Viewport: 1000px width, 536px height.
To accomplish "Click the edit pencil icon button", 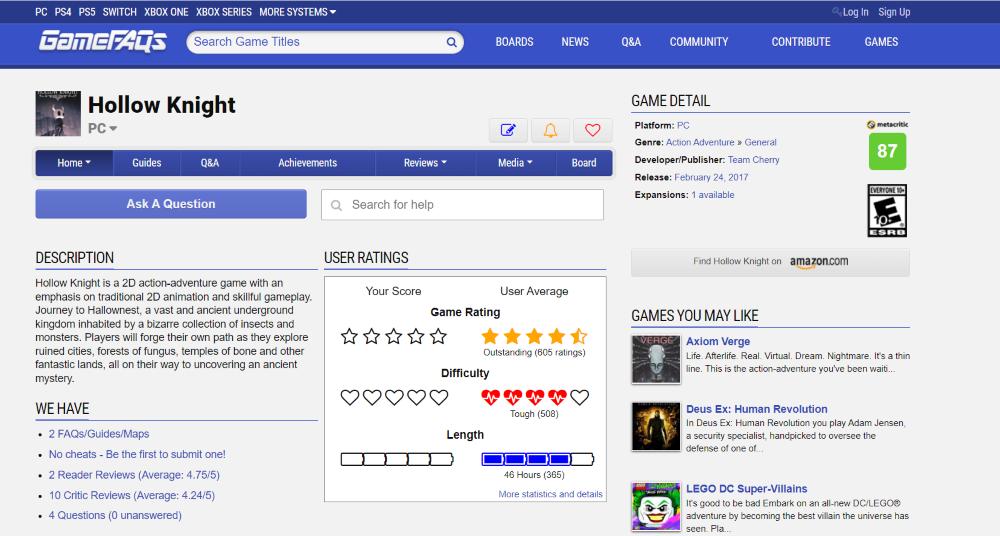I will tap(508, 130).
